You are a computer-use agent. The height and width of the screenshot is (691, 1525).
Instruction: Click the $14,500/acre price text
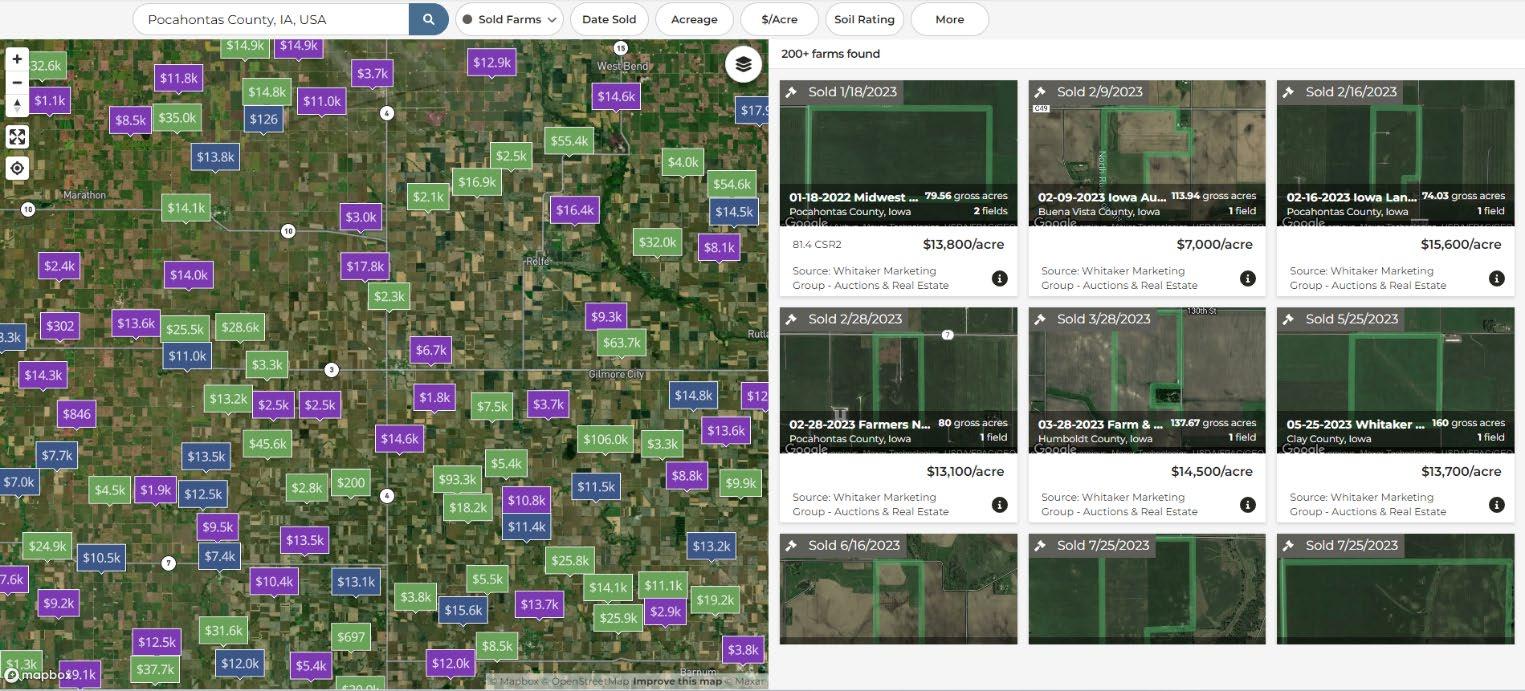pos(1212,471)
